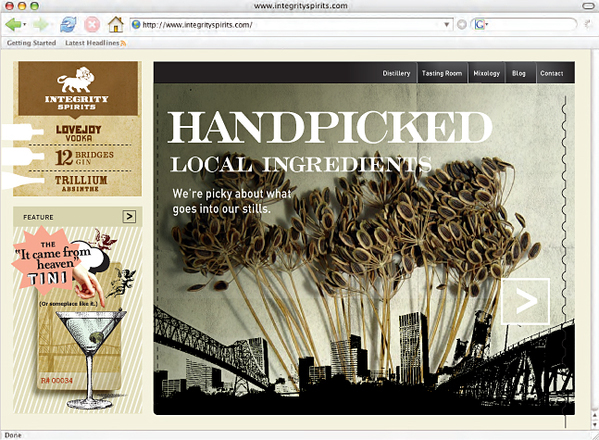The height and width of the screenshot is (440, 599).
Task: Click the Go button beside the address bar
Action: [x=461, y=25]
